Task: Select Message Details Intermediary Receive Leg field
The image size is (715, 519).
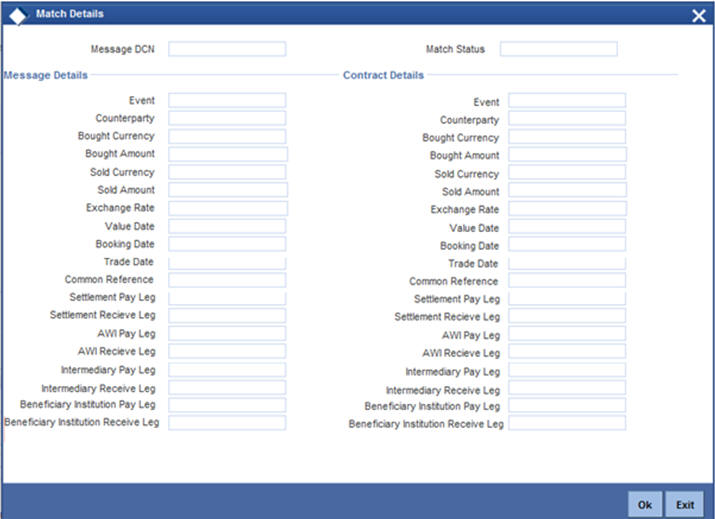Action: (227, 388)
